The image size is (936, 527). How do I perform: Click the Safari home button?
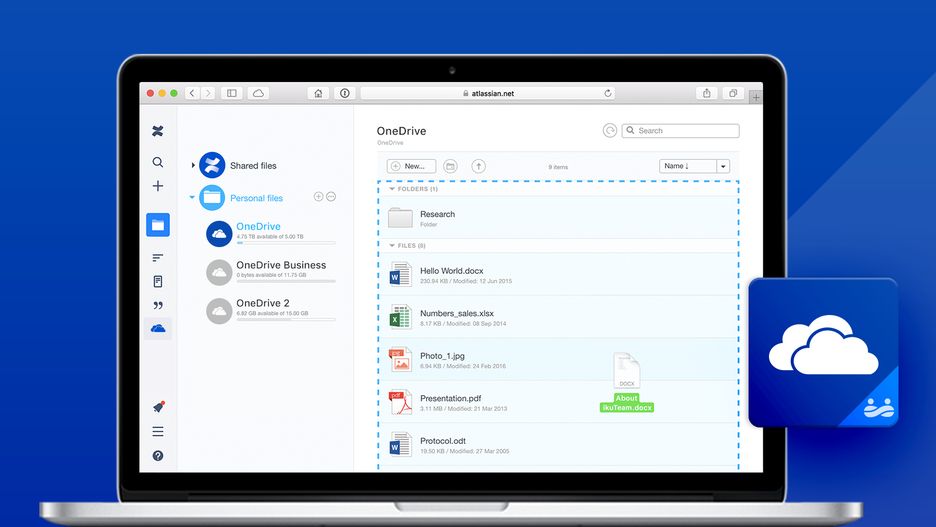(318, 93)
